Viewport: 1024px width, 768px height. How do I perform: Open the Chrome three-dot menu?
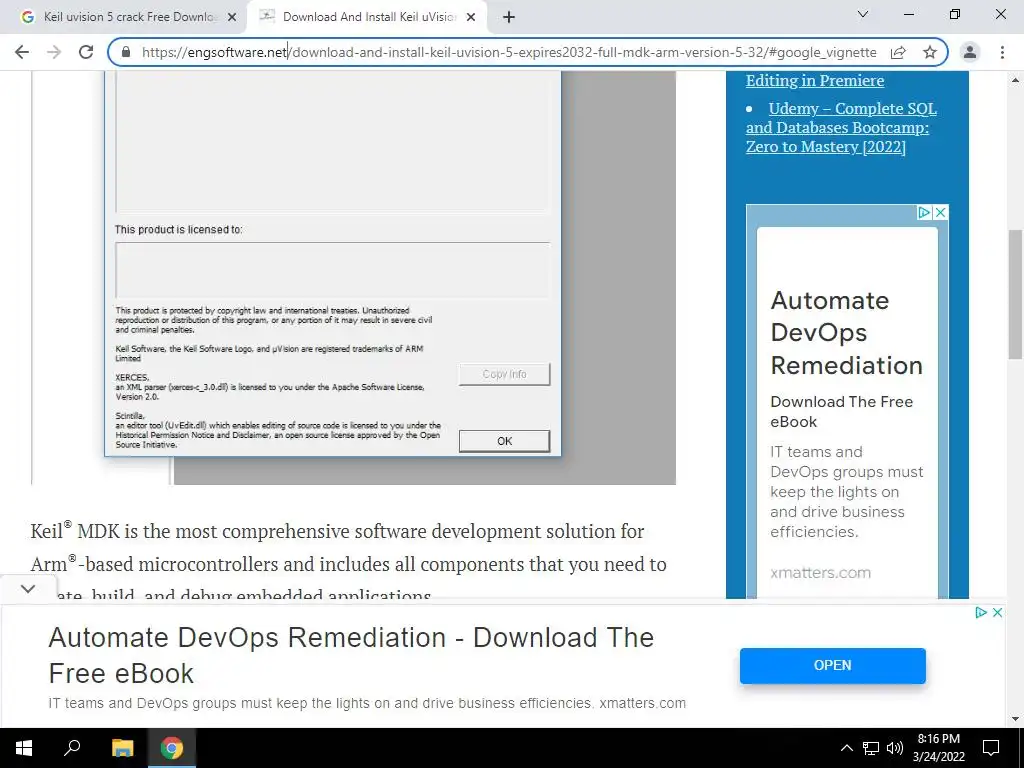click(1002, 52)
